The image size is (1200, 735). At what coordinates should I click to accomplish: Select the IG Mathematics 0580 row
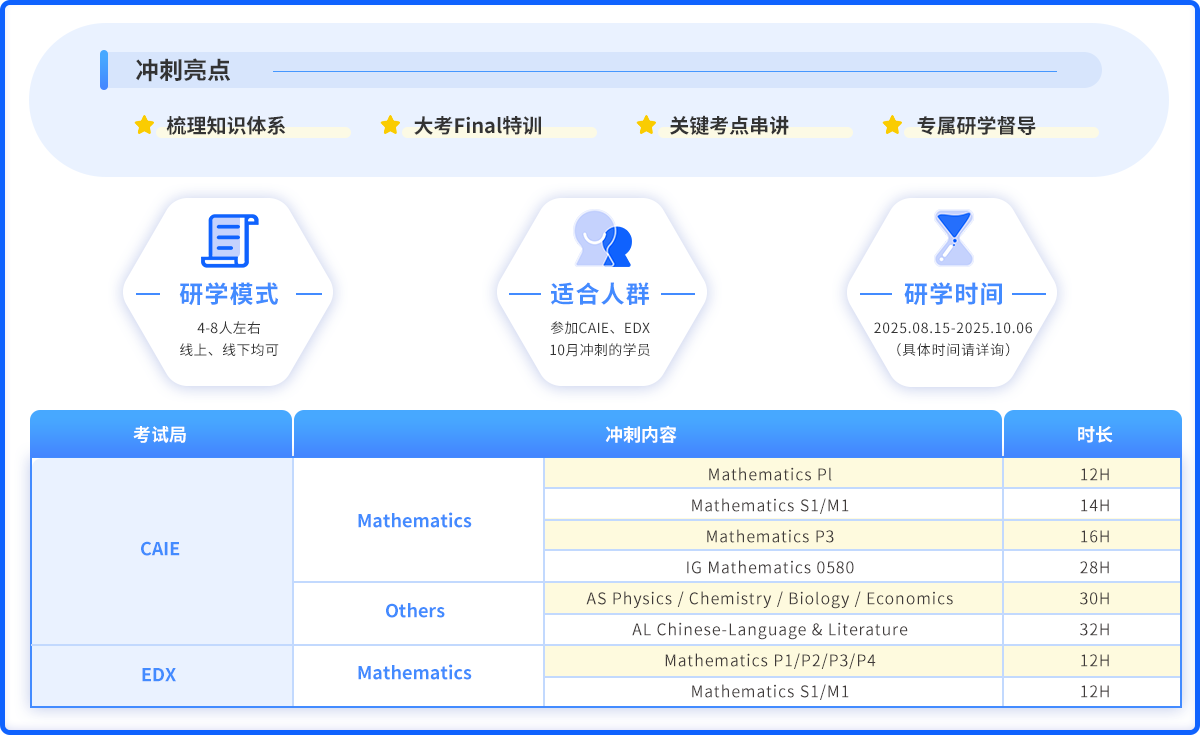click(x=773, y=567)
